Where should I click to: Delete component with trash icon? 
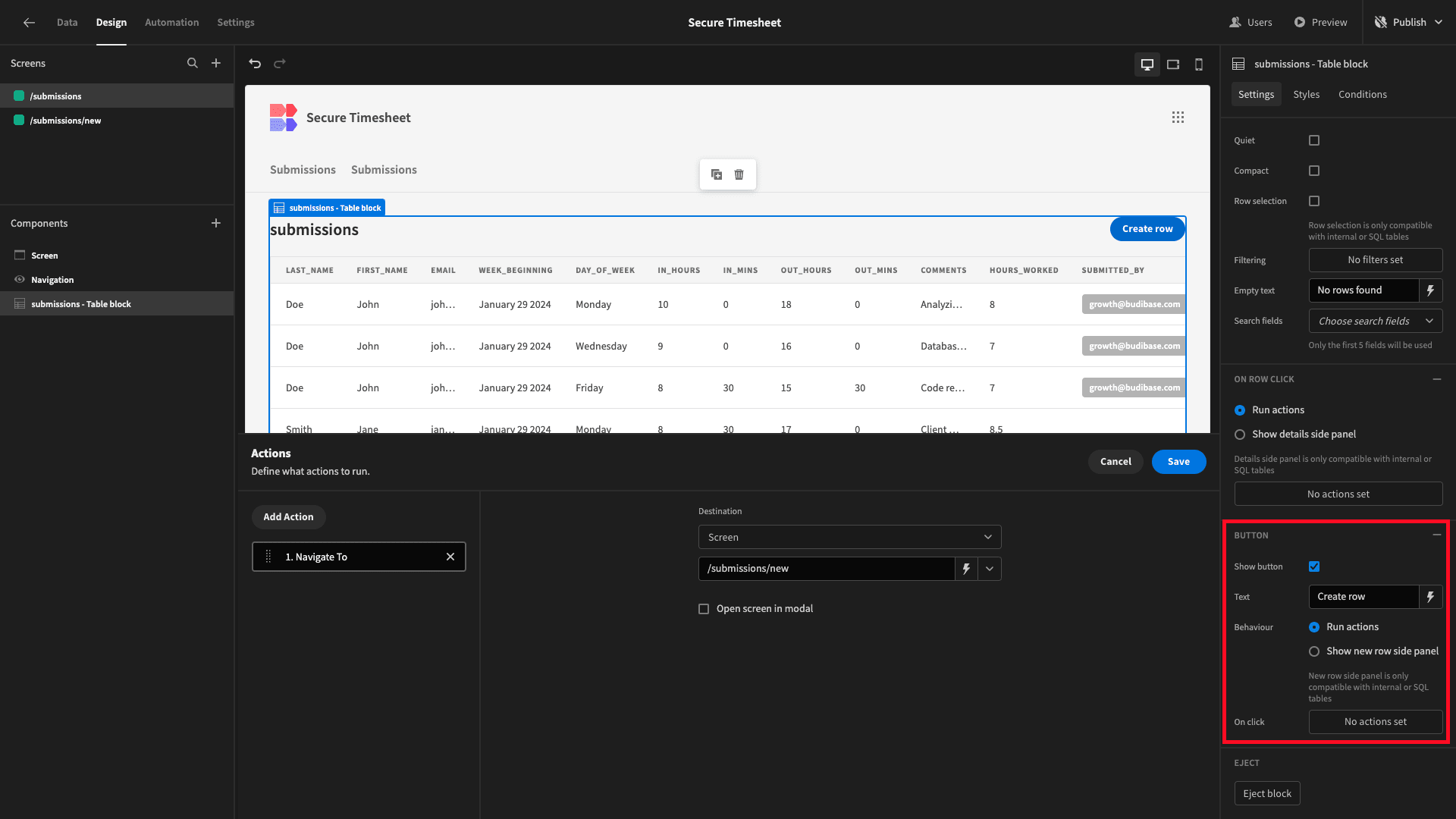pyautogui.click(x=739, y=174)
